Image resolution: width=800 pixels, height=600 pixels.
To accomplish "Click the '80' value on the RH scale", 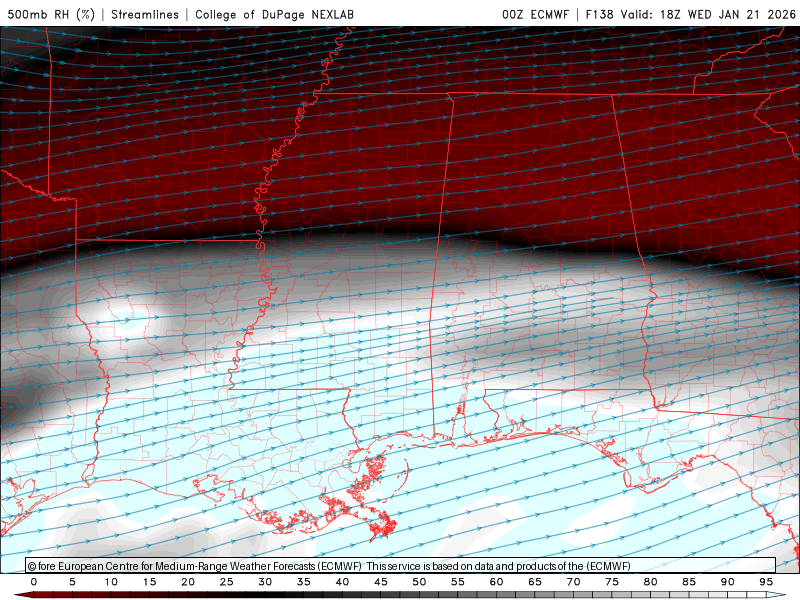I will point(650,582).
